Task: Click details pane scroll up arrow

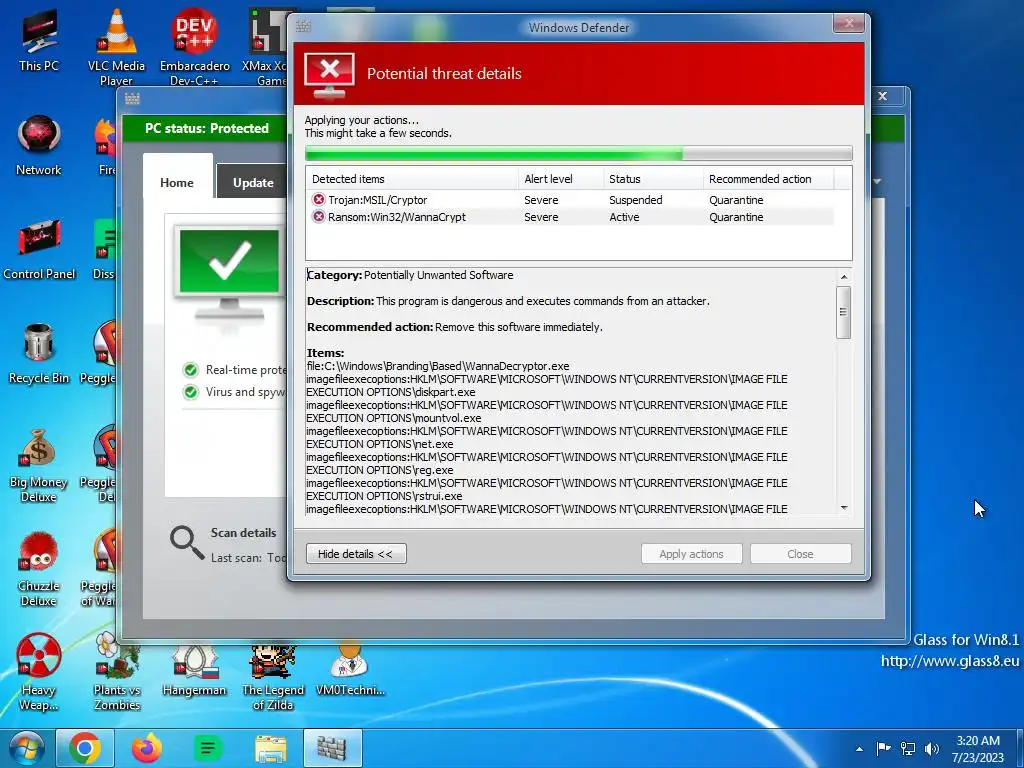Action: (844, 277)
